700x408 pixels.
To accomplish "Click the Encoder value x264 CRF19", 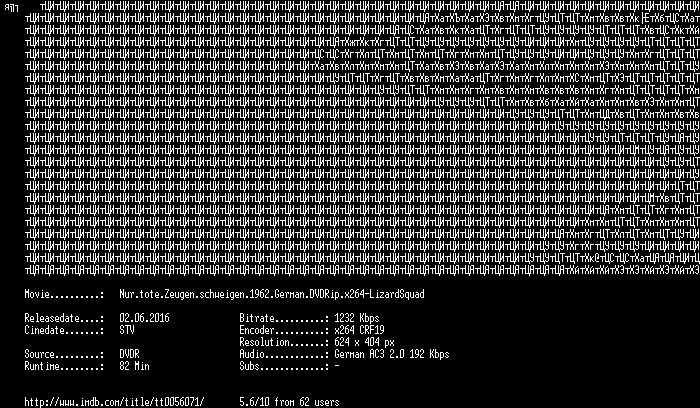I will pos(359,330).
